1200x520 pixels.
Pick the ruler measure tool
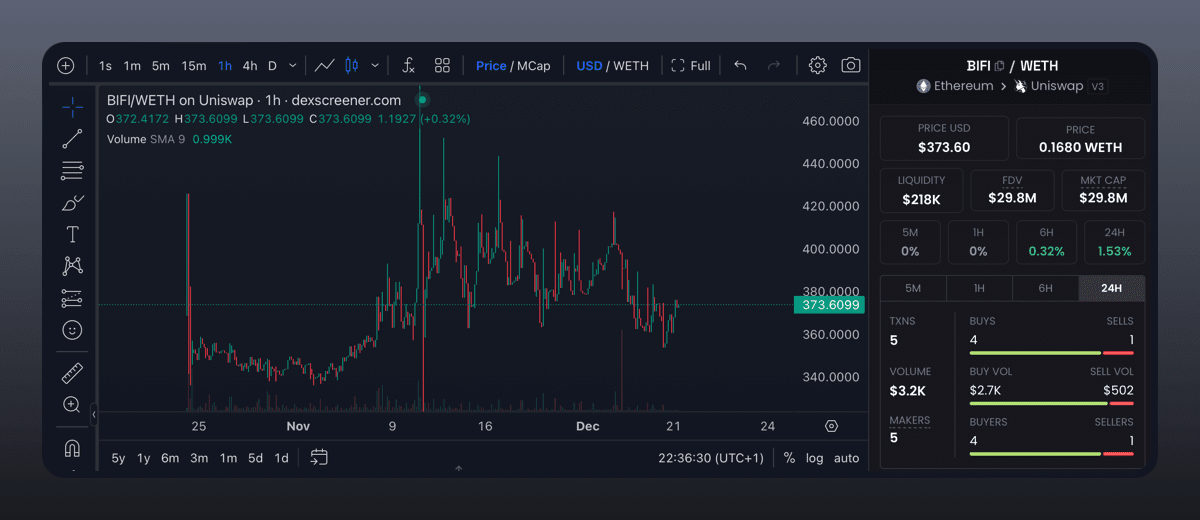coord(72,373)
